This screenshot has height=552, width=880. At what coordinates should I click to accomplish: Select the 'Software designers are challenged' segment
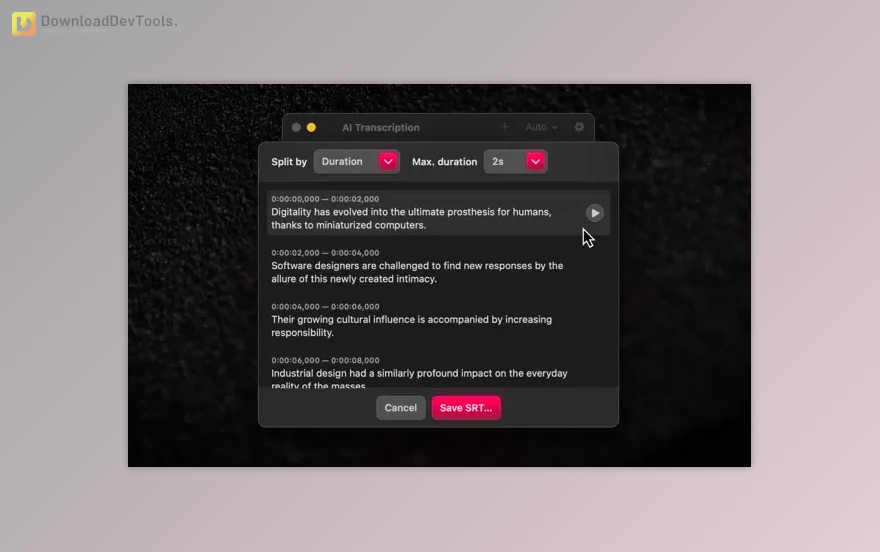click(417, 272)
